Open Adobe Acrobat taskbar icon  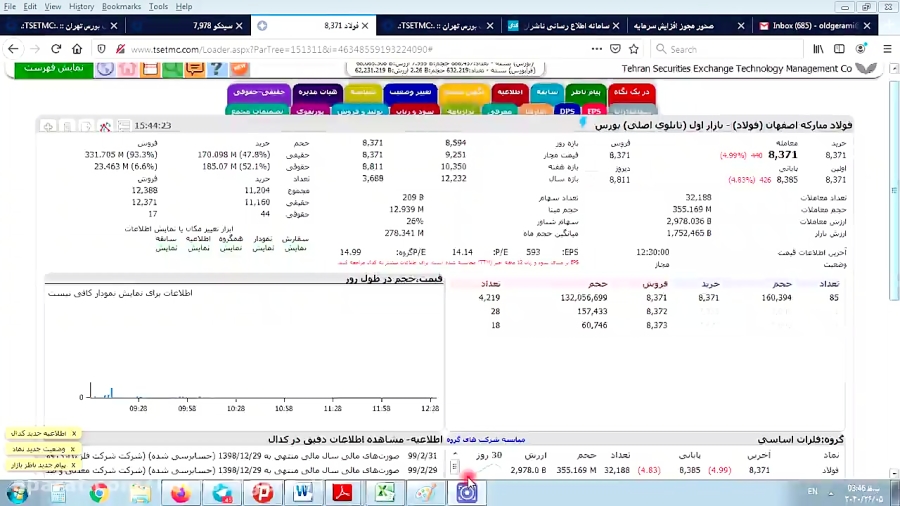pyautogui.click(x=343, y=492)
